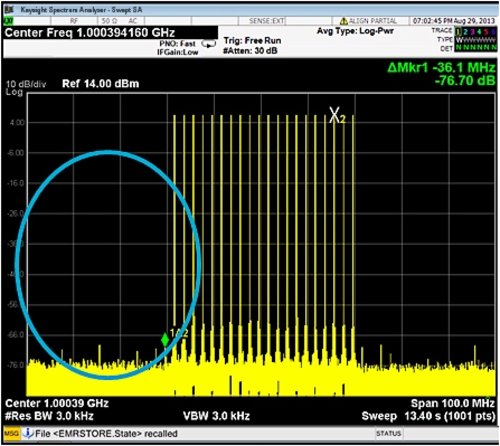Click the File EMRSTORE.State recalled message
Image resolution: width=500 pixels, height=446 pixels.
[x=106, y=434]
